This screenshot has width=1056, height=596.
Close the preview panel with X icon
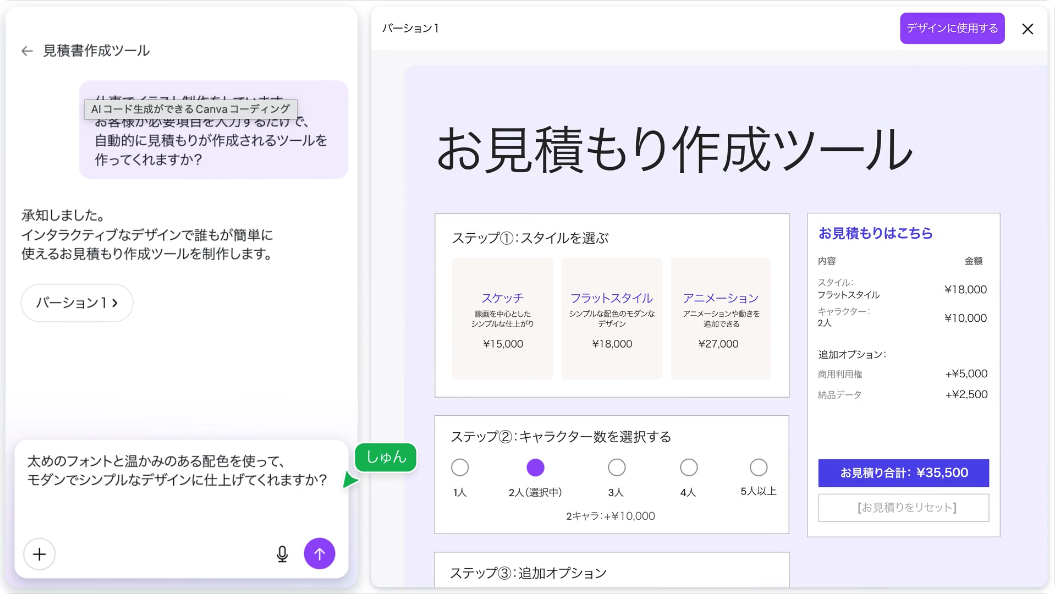tap(1027, 29)
